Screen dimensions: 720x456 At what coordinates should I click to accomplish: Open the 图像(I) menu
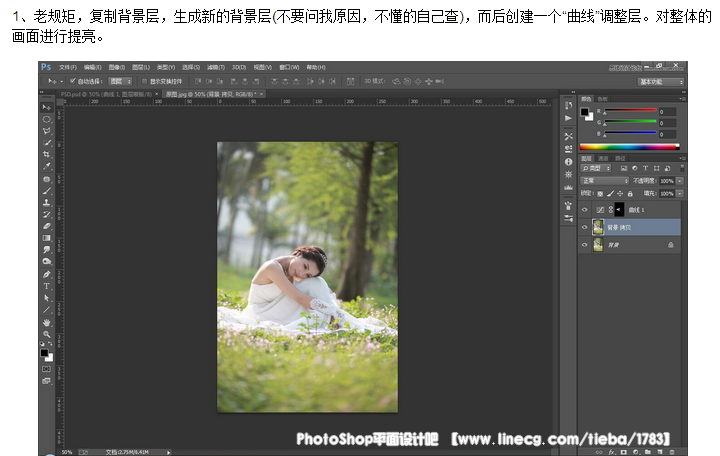tap(117, 68)
